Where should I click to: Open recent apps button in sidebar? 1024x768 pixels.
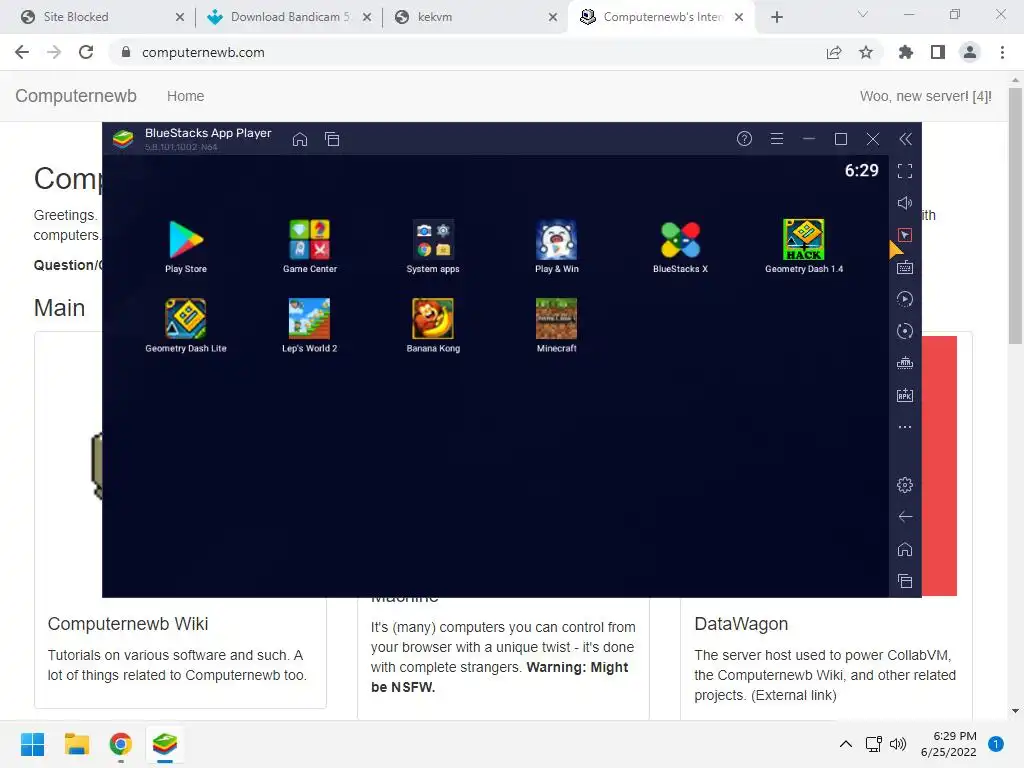[904, 581]
